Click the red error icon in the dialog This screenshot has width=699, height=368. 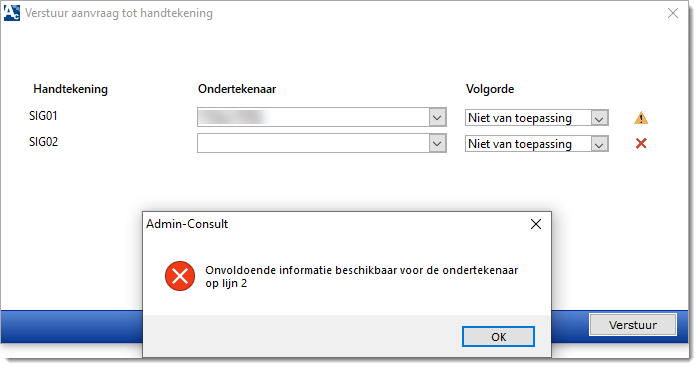(x=180, y=276)
